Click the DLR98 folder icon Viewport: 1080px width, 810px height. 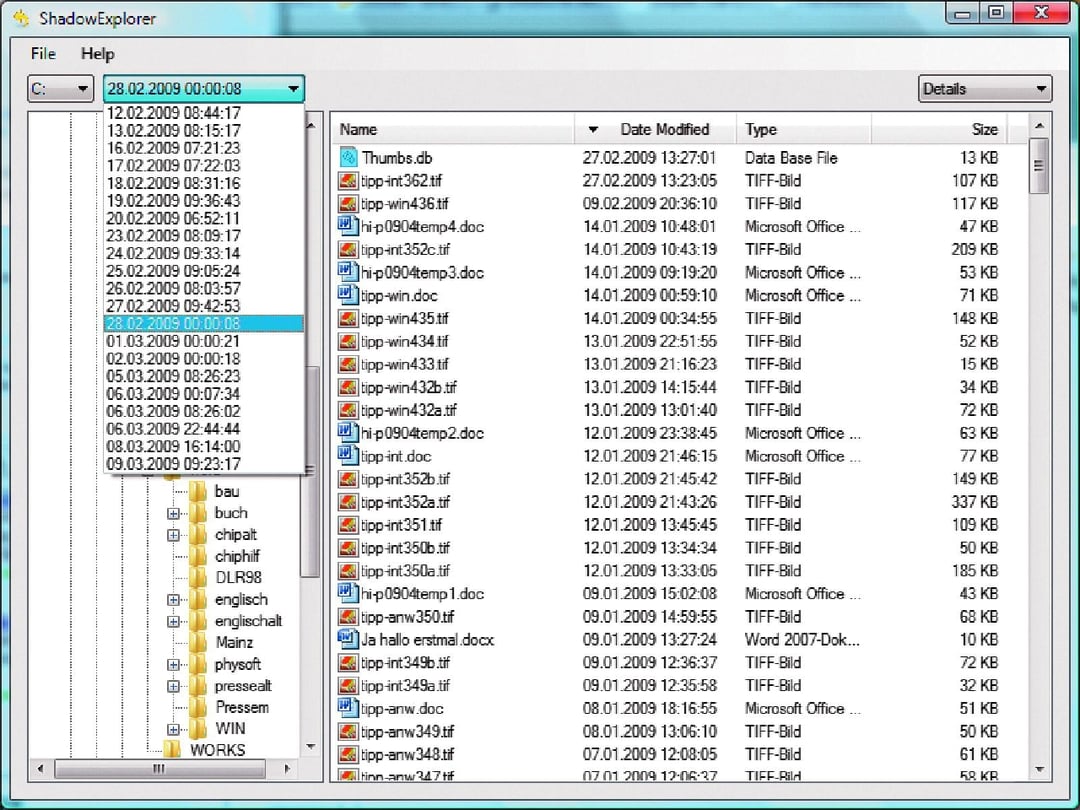(x=198, y=578)
